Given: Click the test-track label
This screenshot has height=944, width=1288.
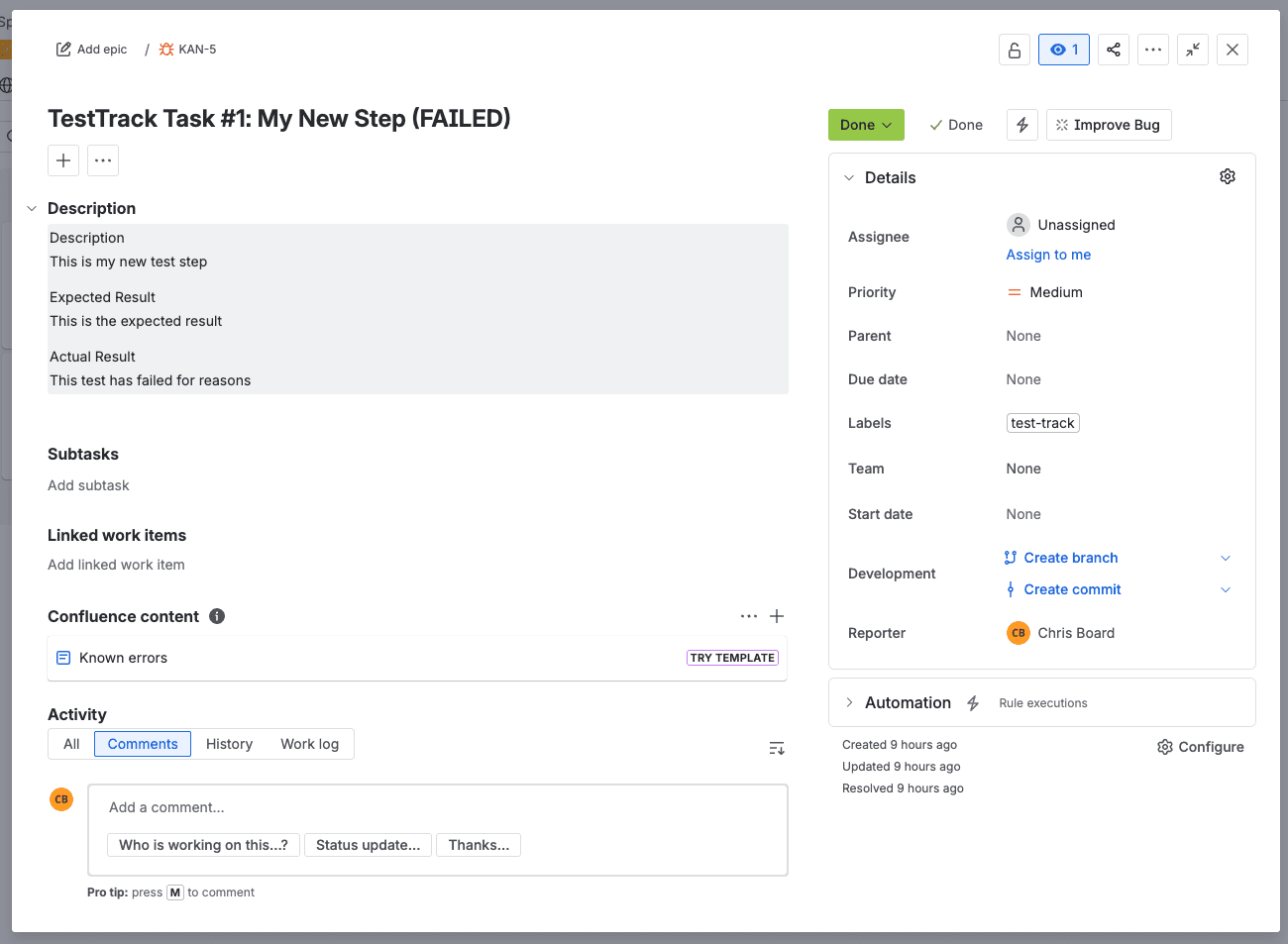Looking at the screenshot, I should coord(1042,423).
